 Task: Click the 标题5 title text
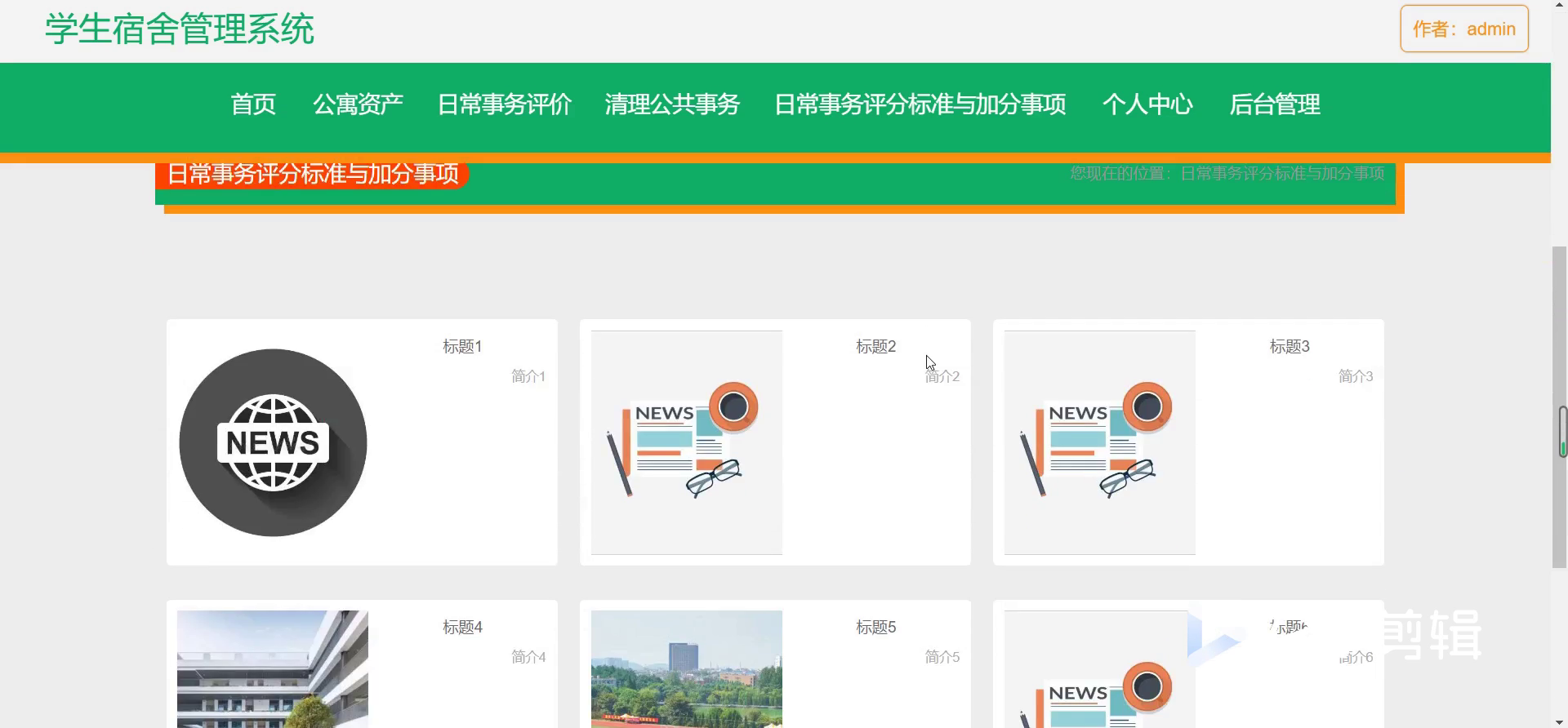[876, 628]
